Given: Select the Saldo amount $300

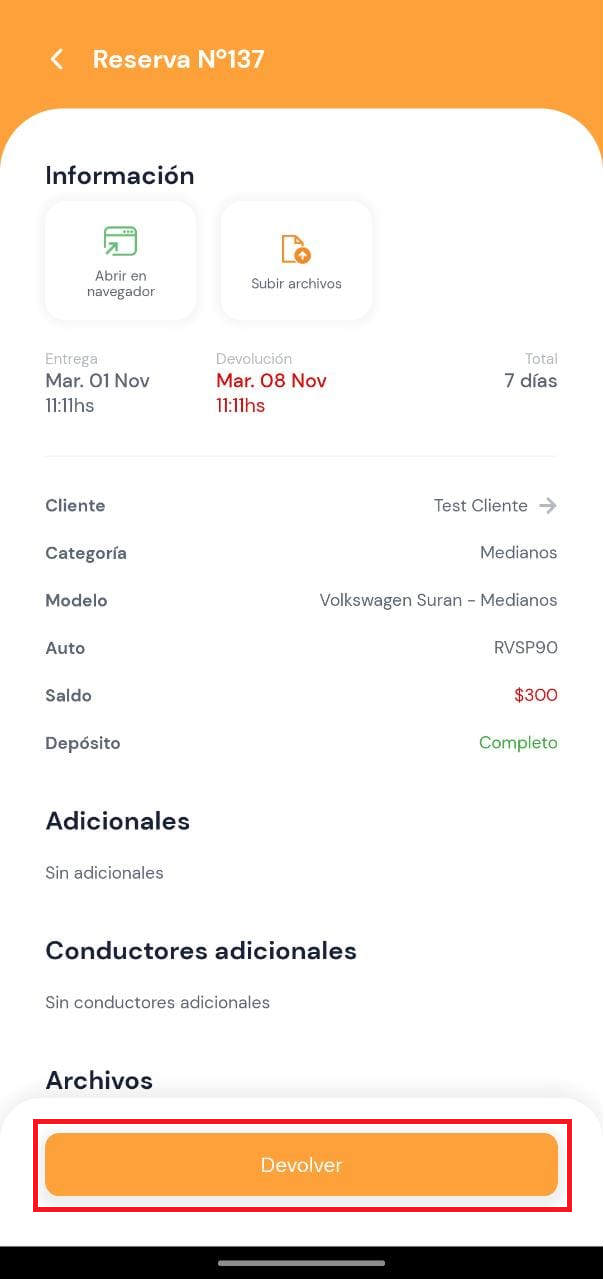Looking at the screenshot, I should [535, 696].
